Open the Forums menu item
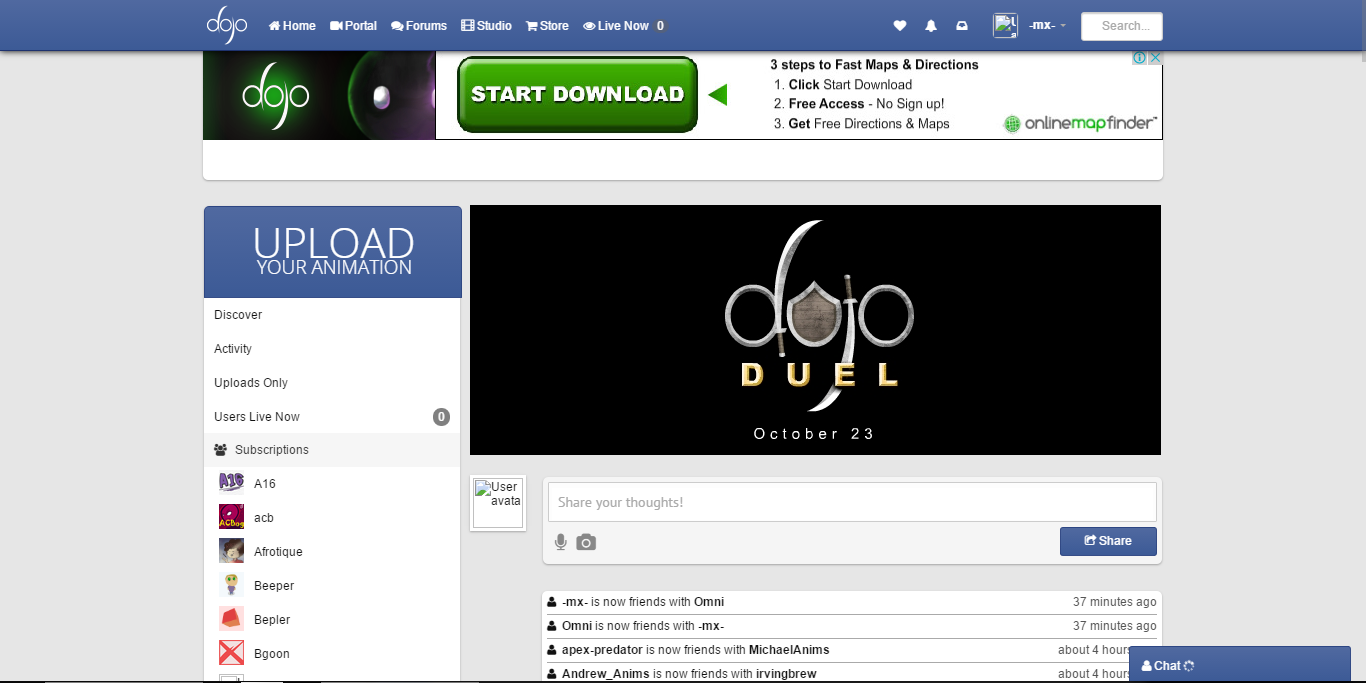Viewport: 1366px width, 683px height. click(418, 25)
